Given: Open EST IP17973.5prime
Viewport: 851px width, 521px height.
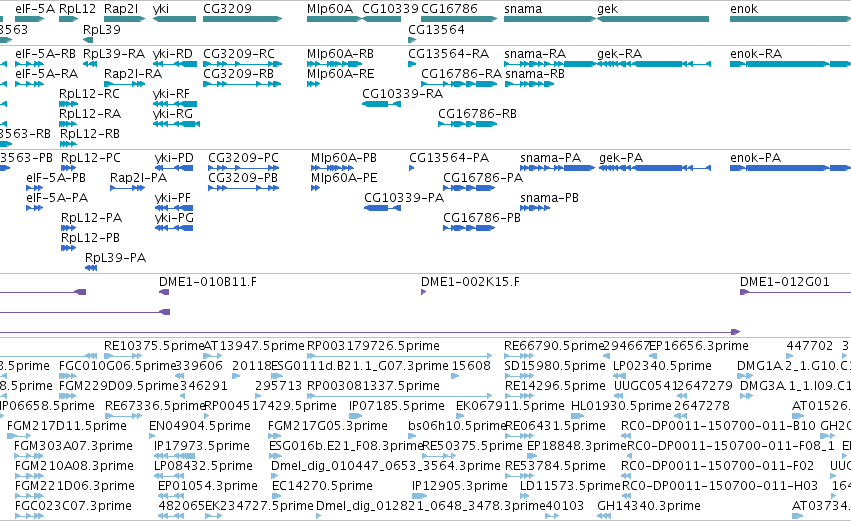Looking at the screenshot, I should [x=202, y=447].
